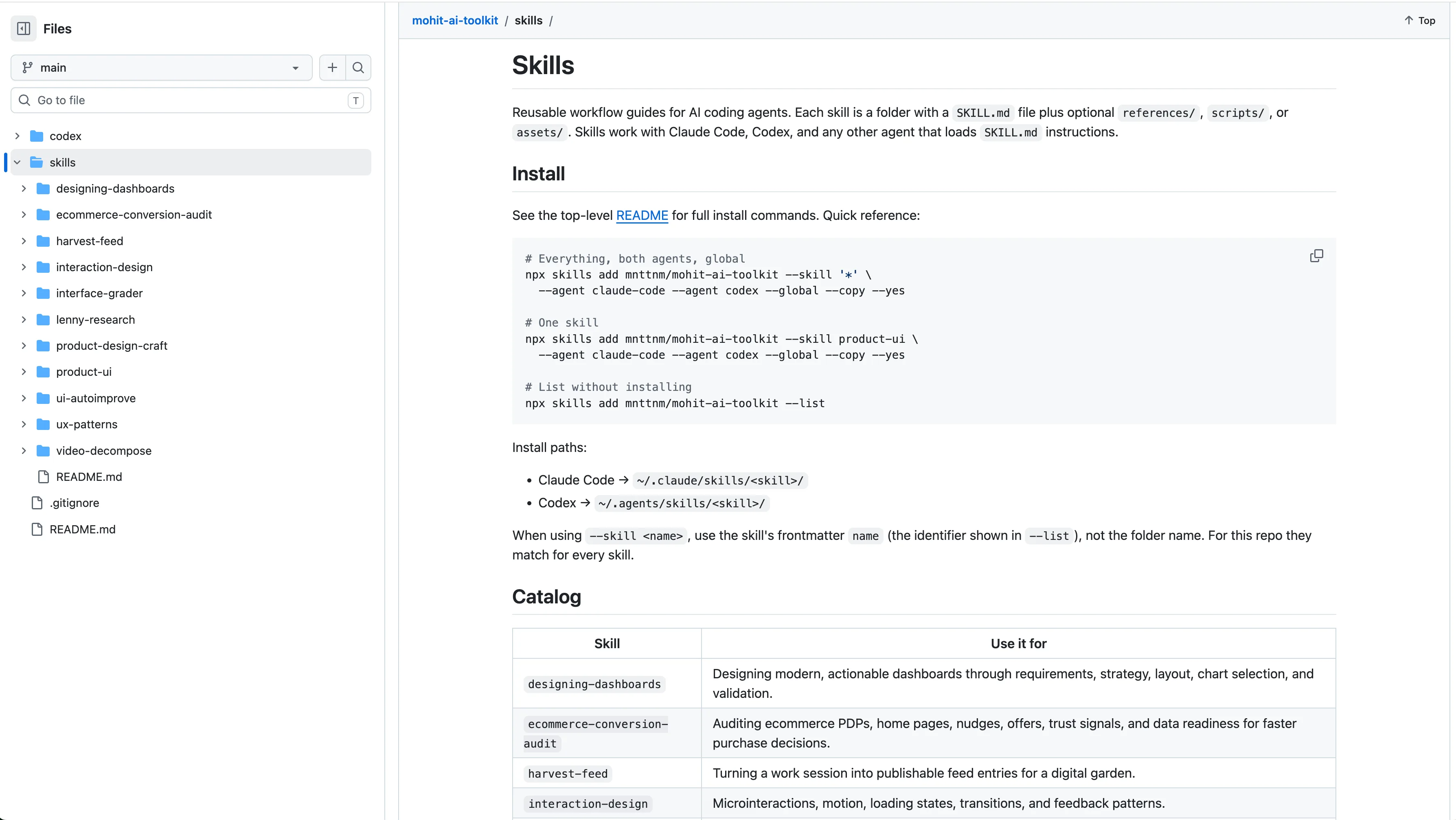Expand product-ui folder chevron
Viewport: 1456px width, 820px height.
pyautogui.click(x=24, y=372)
